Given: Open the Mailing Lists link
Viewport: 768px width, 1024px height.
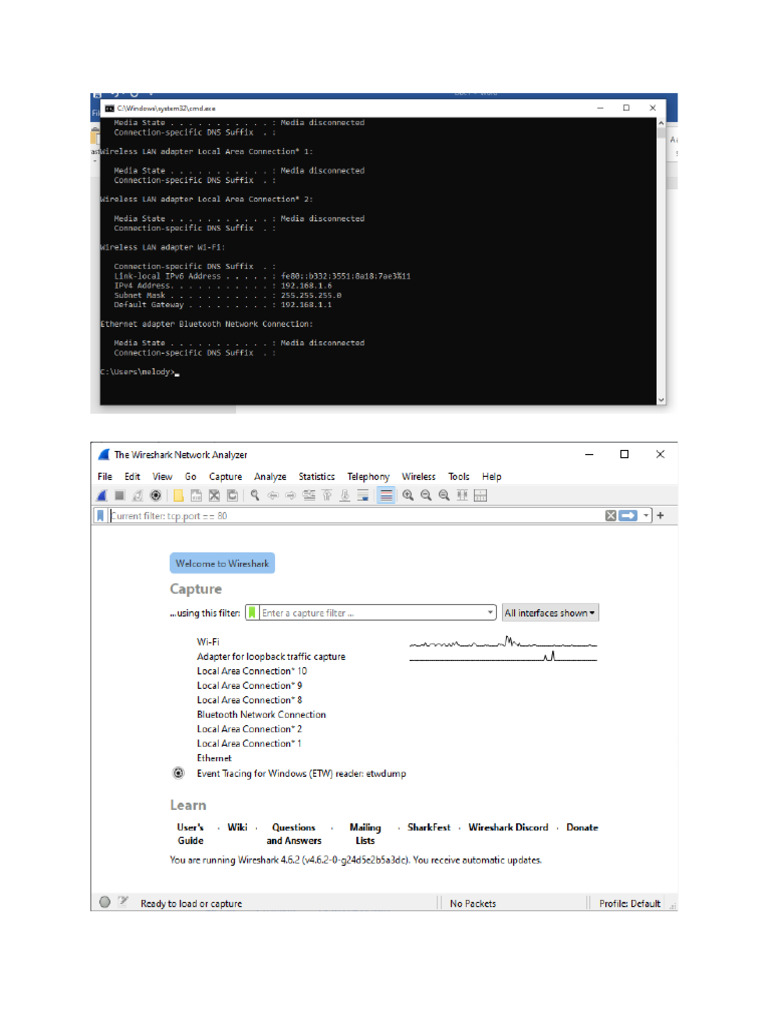Looking at the screenshot, I should [365, 834].
